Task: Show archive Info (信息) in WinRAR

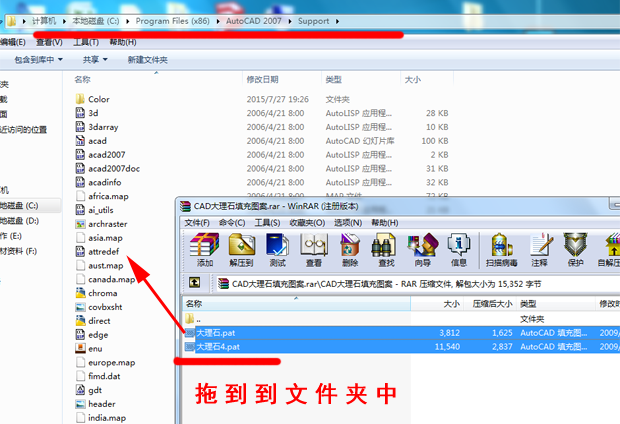Action: coord(459,250)
